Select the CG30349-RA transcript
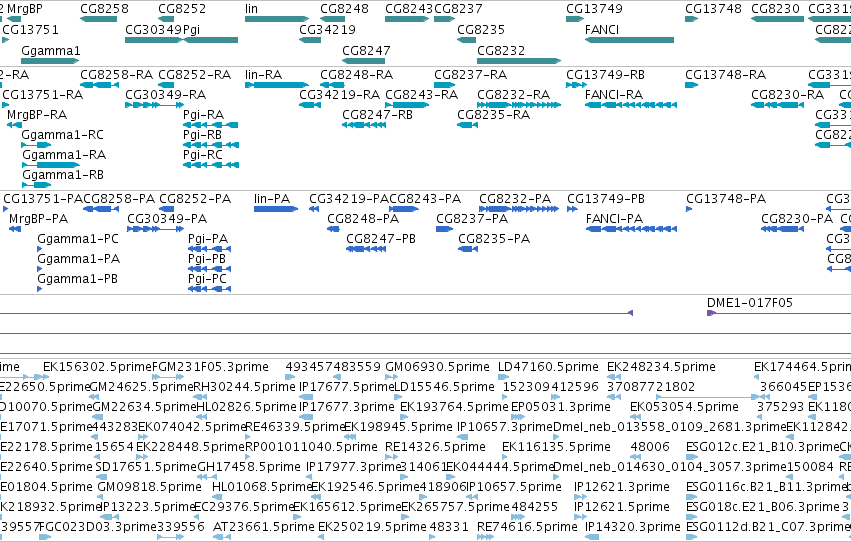Viewport: 851px width, 542px height. [155, 105]
